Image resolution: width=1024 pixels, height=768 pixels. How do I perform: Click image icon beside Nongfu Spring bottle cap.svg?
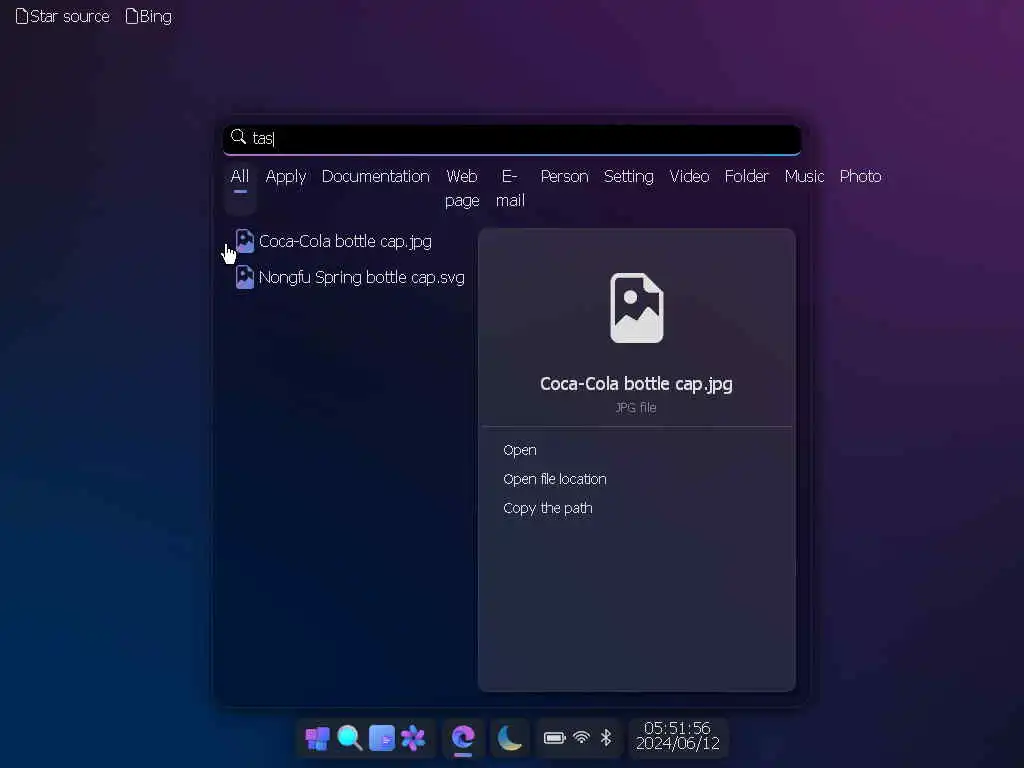tap(245, 277)
